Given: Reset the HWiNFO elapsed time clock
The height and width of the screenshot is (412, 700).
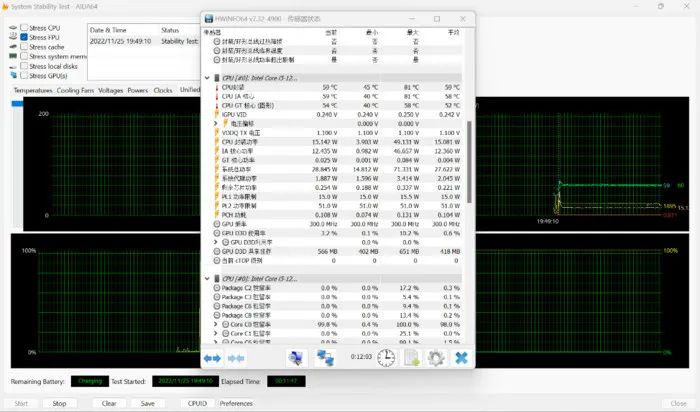Looking at the screenshot, I should point(385,358).
